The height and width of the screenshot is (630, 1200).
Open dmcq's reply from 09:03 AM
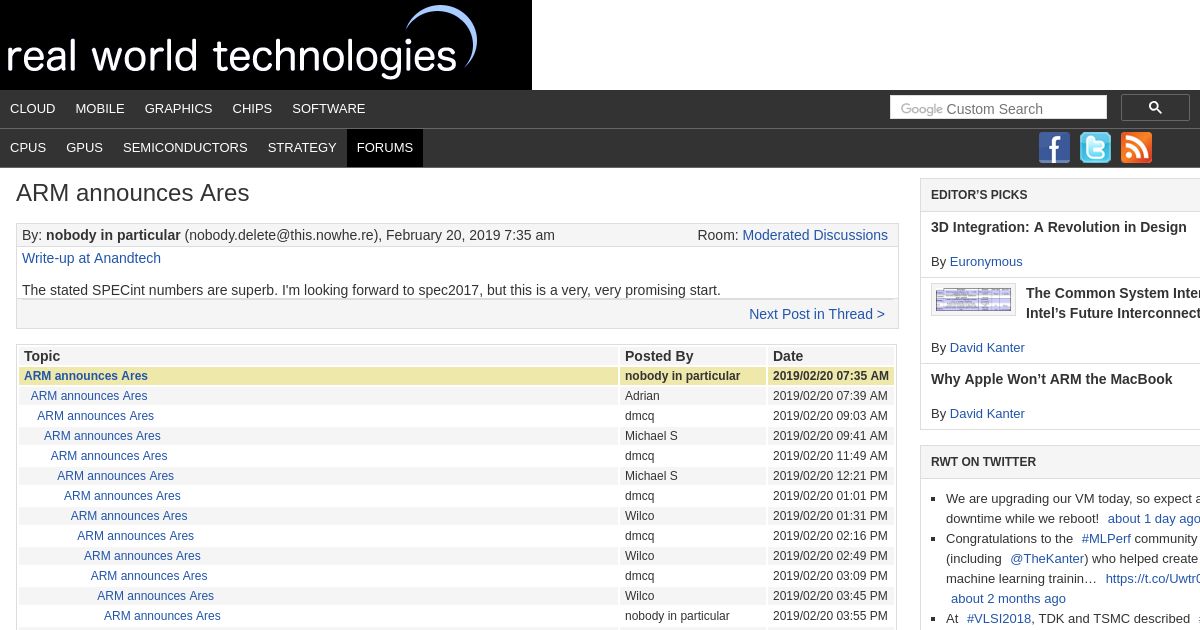[95, 416]
